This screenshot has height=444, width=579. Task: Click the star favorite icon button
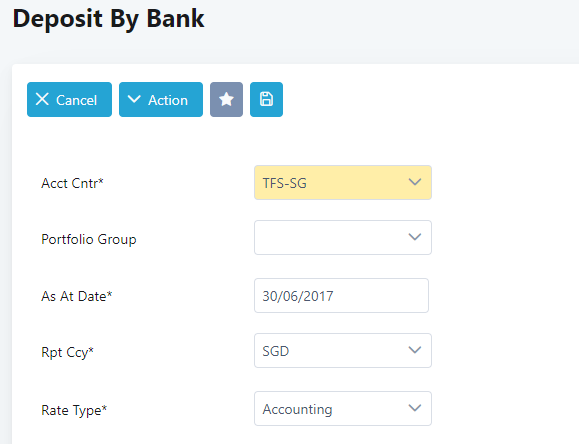226,99
